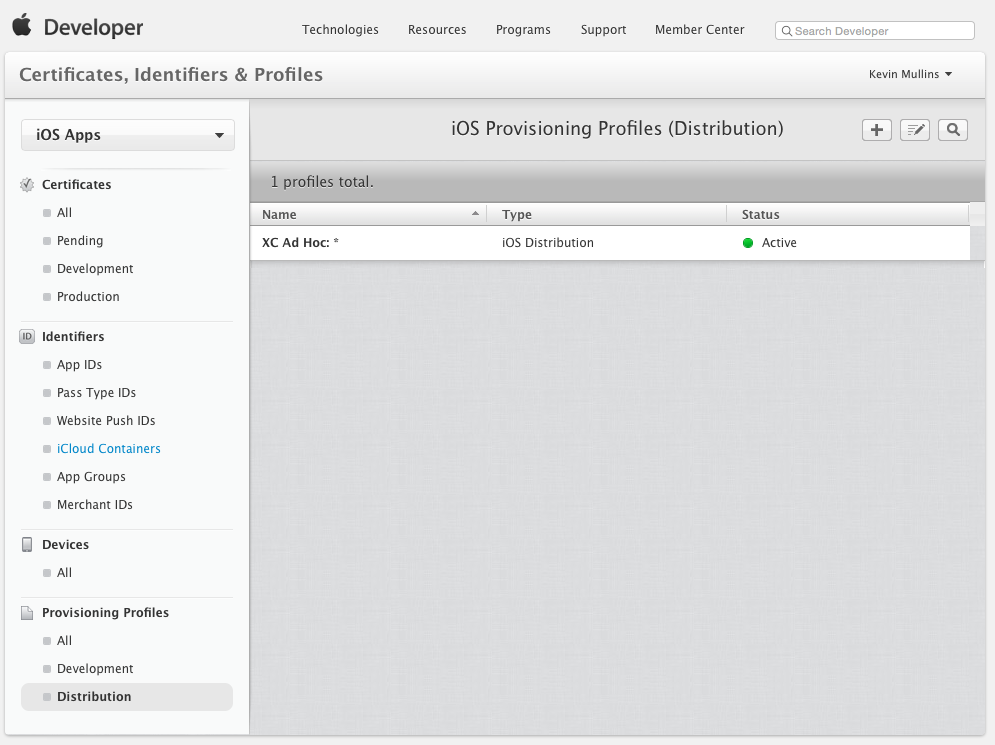This screenshot has width=995, height=745.
Task: Open the iOS Apps dropdown
Action: point(127,135)
